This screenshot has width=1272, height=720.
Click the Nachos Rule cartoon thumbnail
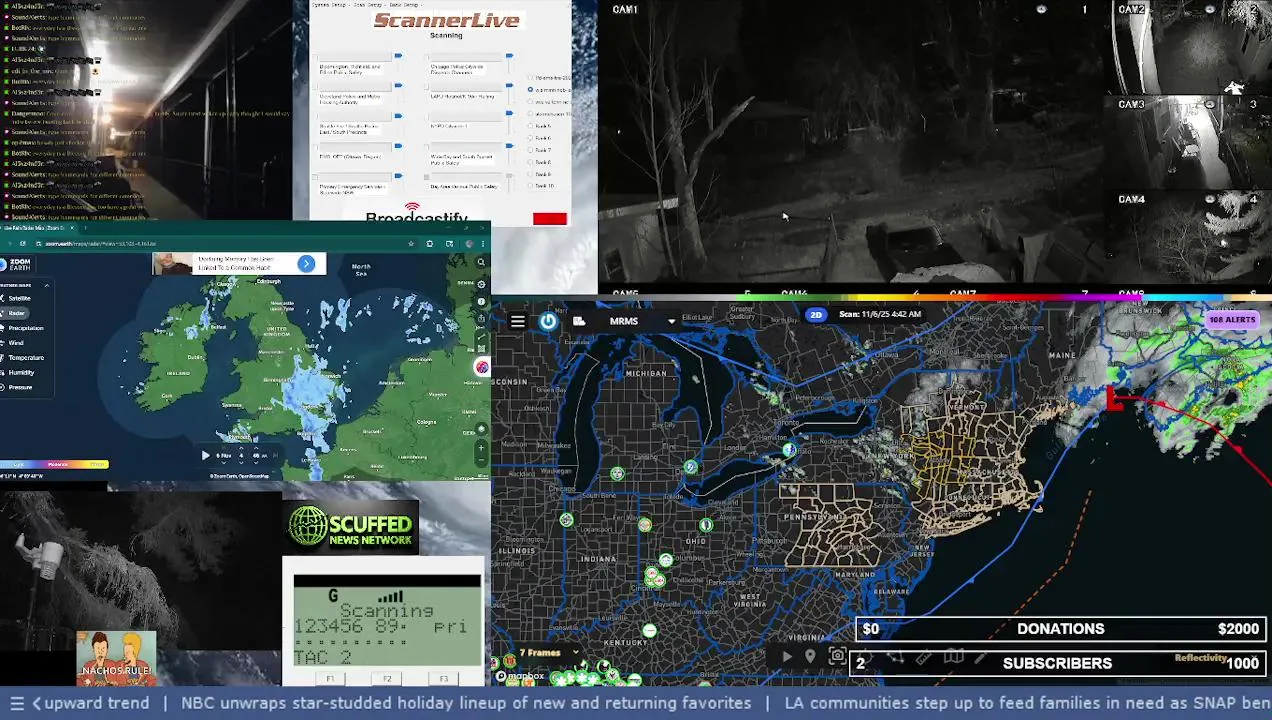[x=116, y=657]
